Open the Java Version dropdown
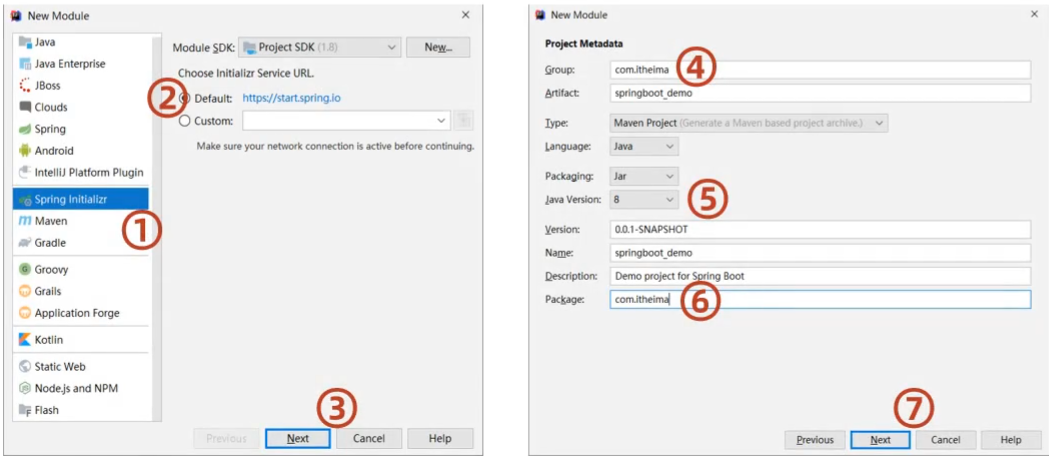 coord(644,199)
